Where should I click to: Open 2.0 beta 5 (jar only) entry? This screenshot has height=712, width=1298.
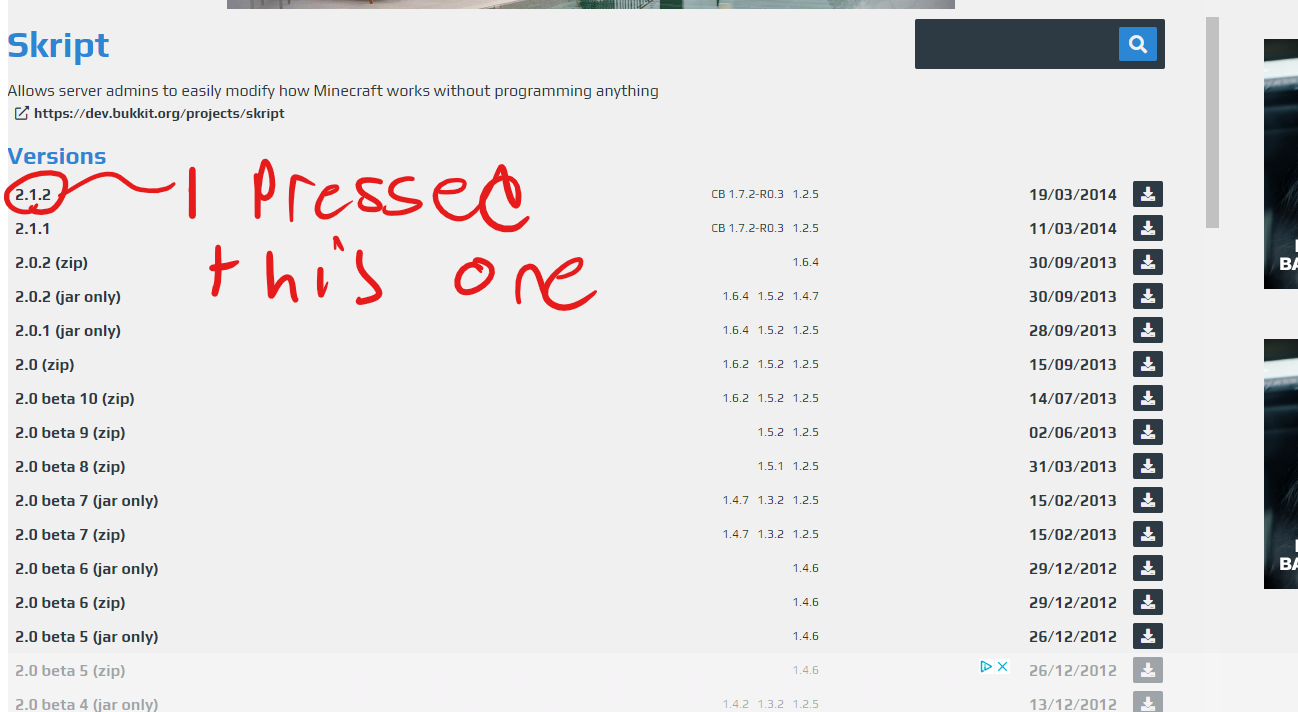tap(87, 636)
